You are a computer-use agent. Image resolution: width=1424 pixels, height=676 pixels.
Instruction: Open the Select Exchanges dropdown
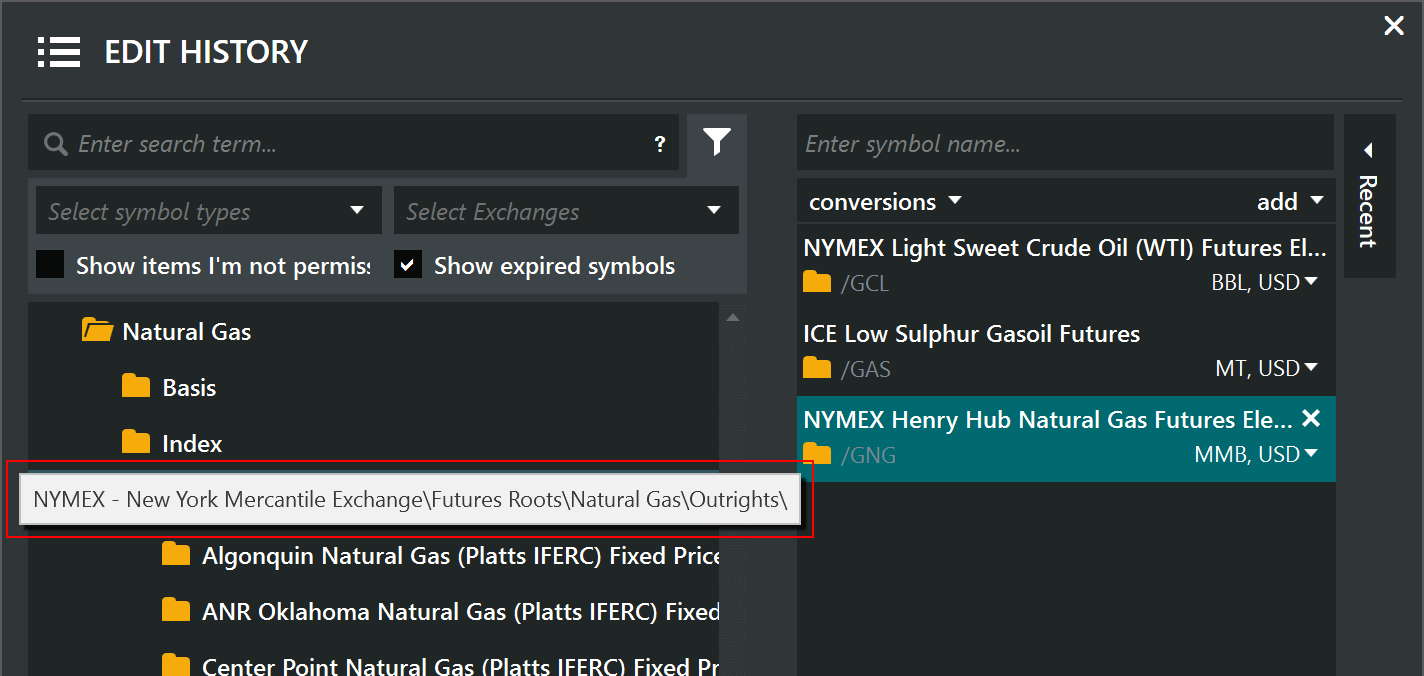[566, 211]
